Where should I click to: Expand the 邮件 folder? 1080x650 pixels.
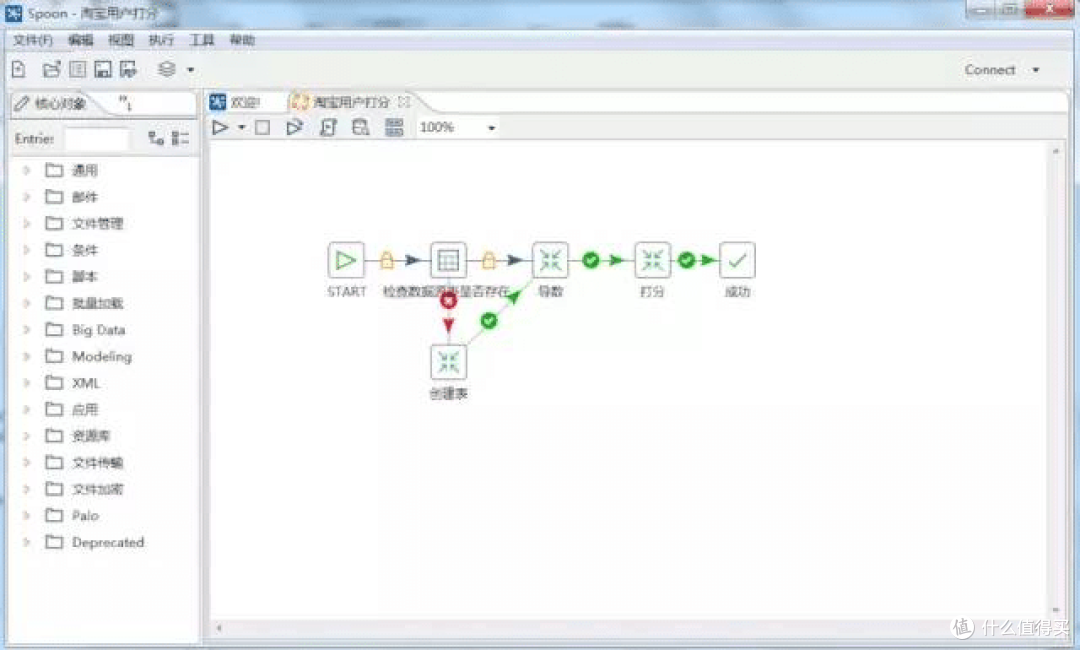(x=26, y=196)
